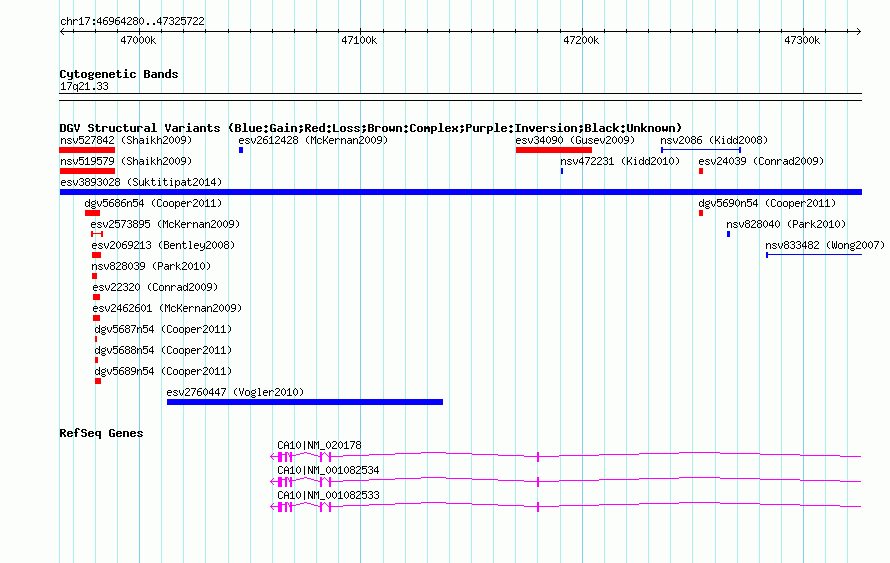Select the CA10|NM_001082533 transcript label

coord(328,495)
